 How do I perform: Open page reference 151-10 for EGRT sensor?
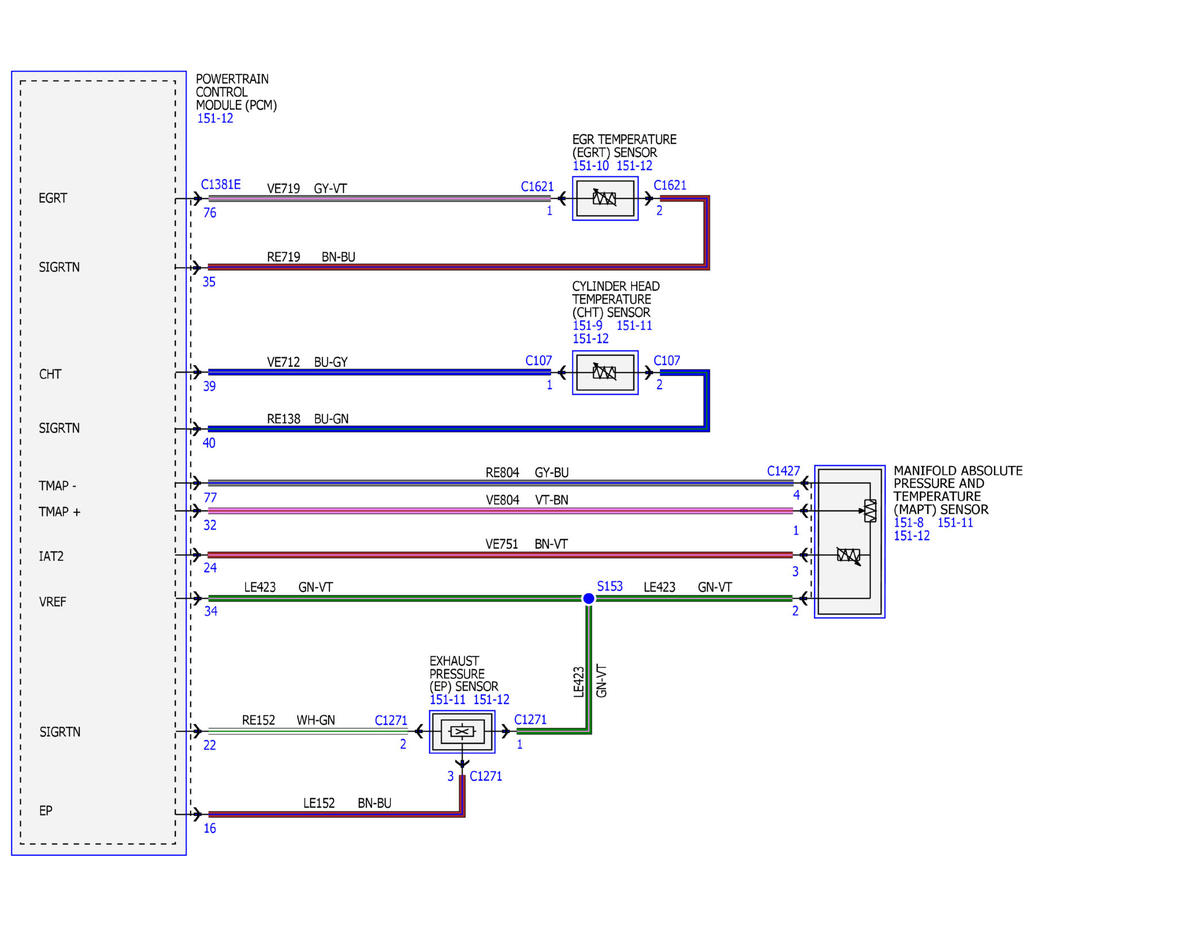coord(591,166)
